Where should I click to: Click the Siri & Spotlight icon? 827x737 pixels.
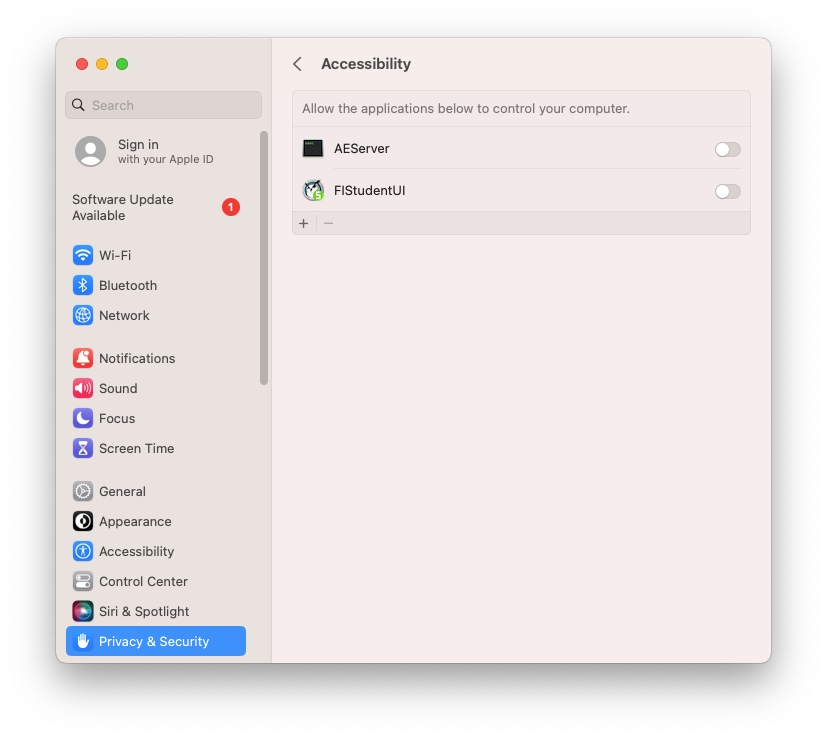click(x=83, y=611)
